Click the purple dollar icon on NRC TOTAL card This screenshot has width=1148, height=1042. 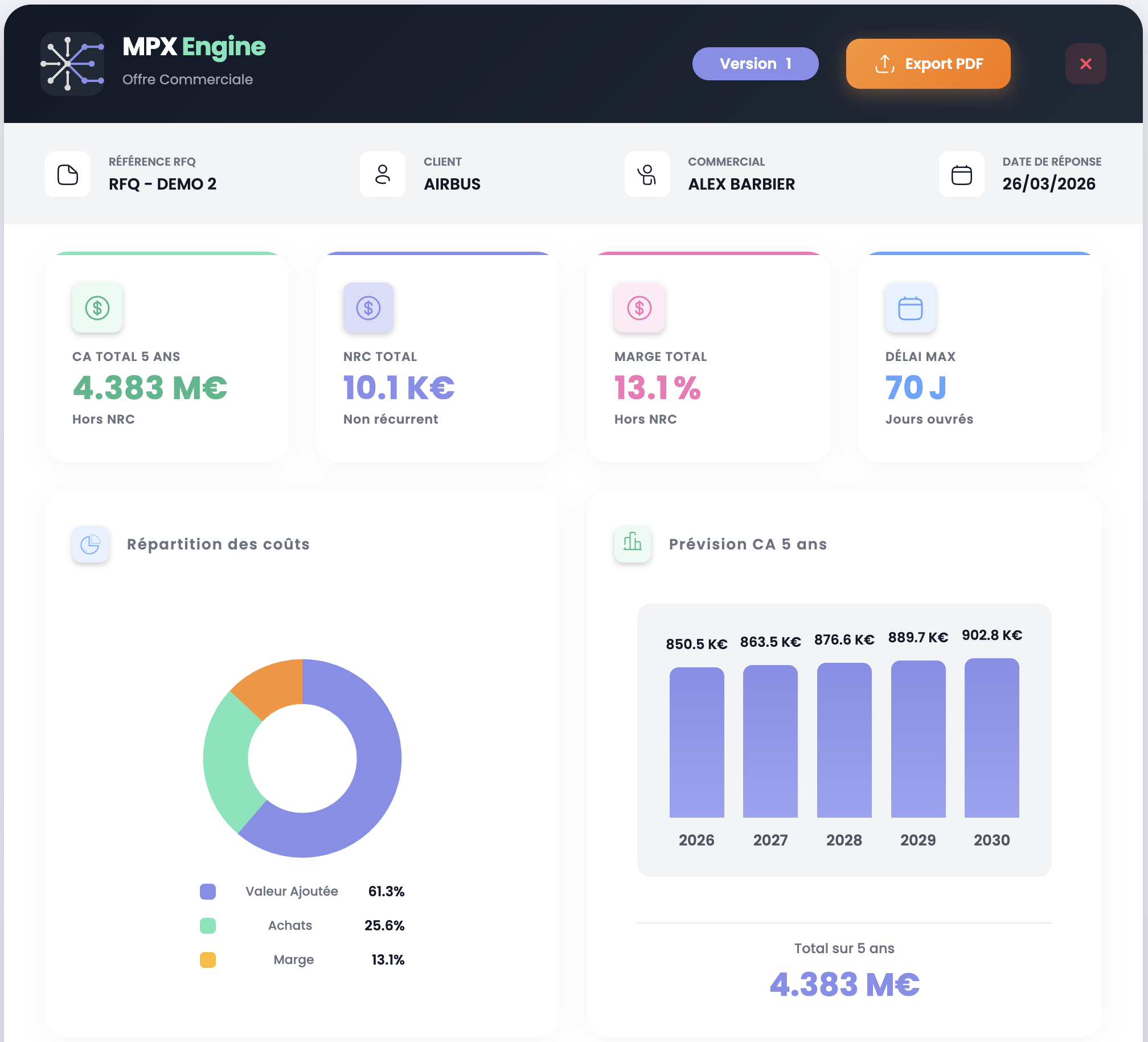(368, 308)
